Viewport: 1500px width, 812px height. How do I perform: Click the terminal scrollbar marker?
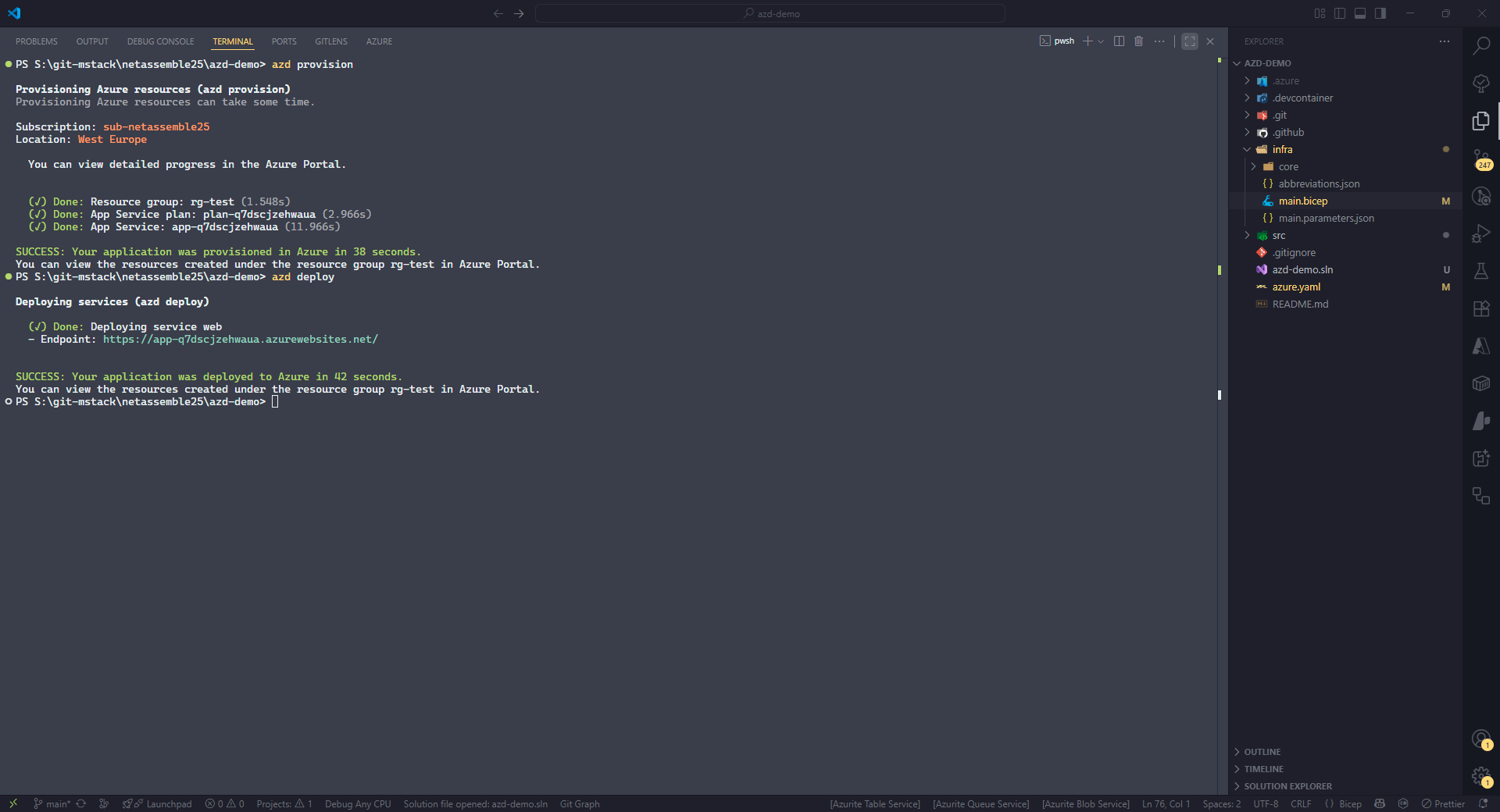[1219, 395]
